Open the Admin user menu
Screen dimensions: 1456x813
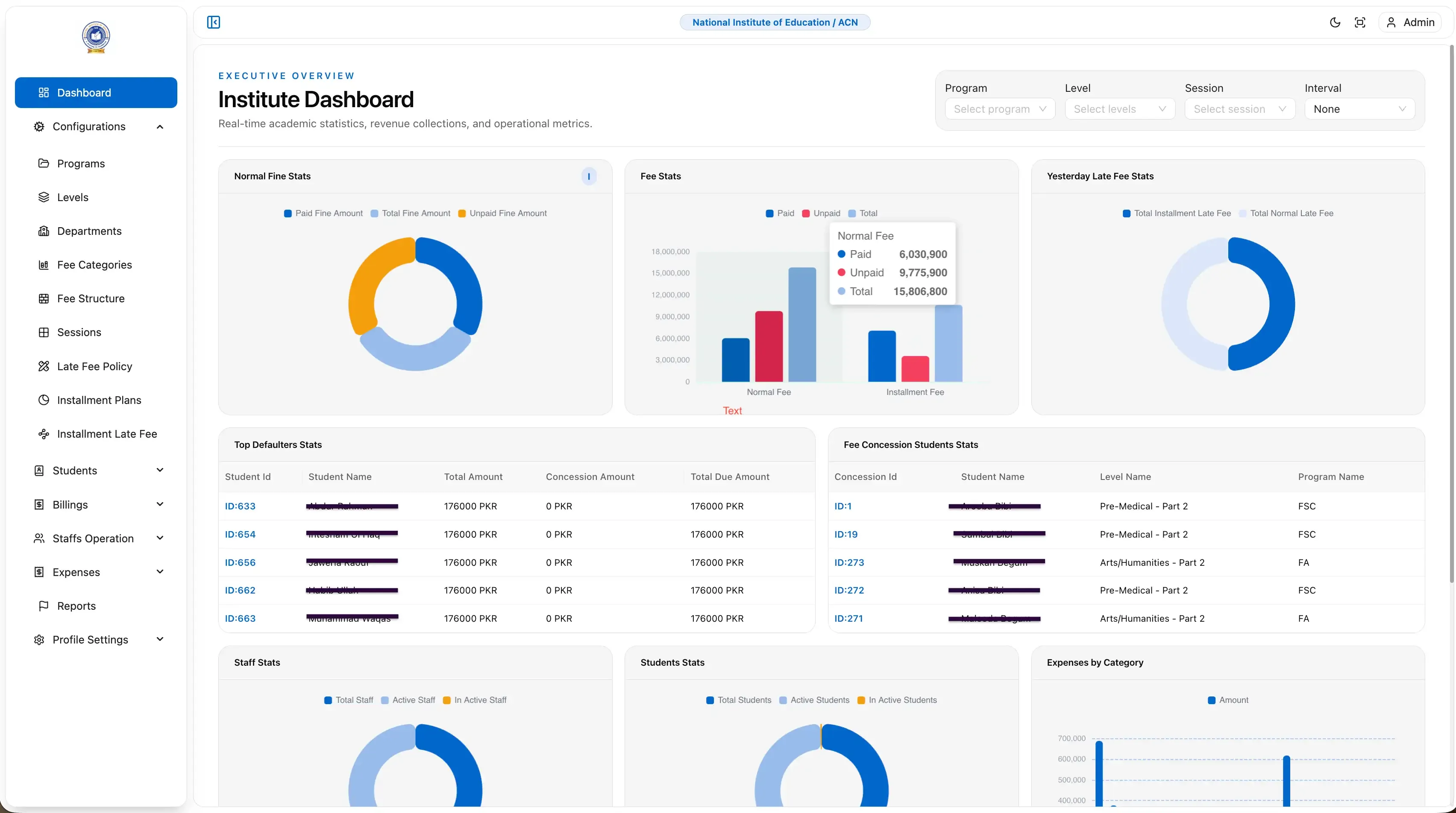[1410, 23]
